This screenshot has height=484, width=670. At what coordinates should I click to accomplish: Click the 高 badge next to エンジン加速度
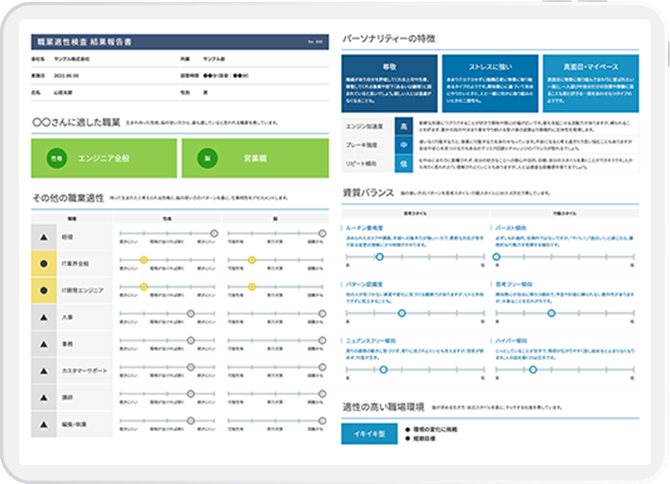[404, 126]
